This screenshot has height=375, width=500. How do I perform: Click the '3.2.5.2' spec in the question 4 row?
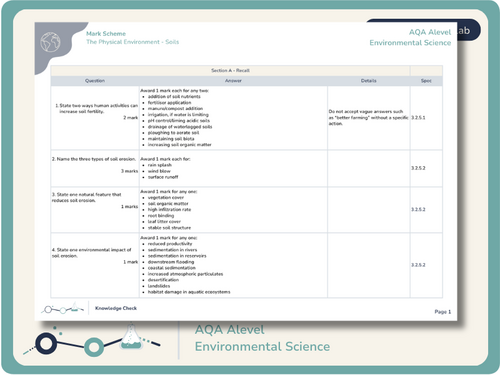[418, 265]
